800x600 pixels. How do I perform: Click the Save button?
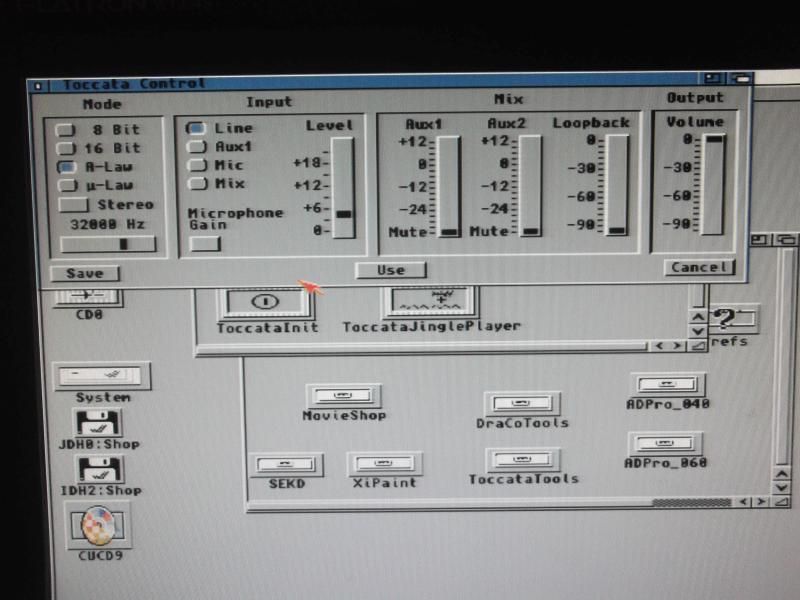point(84,273)
